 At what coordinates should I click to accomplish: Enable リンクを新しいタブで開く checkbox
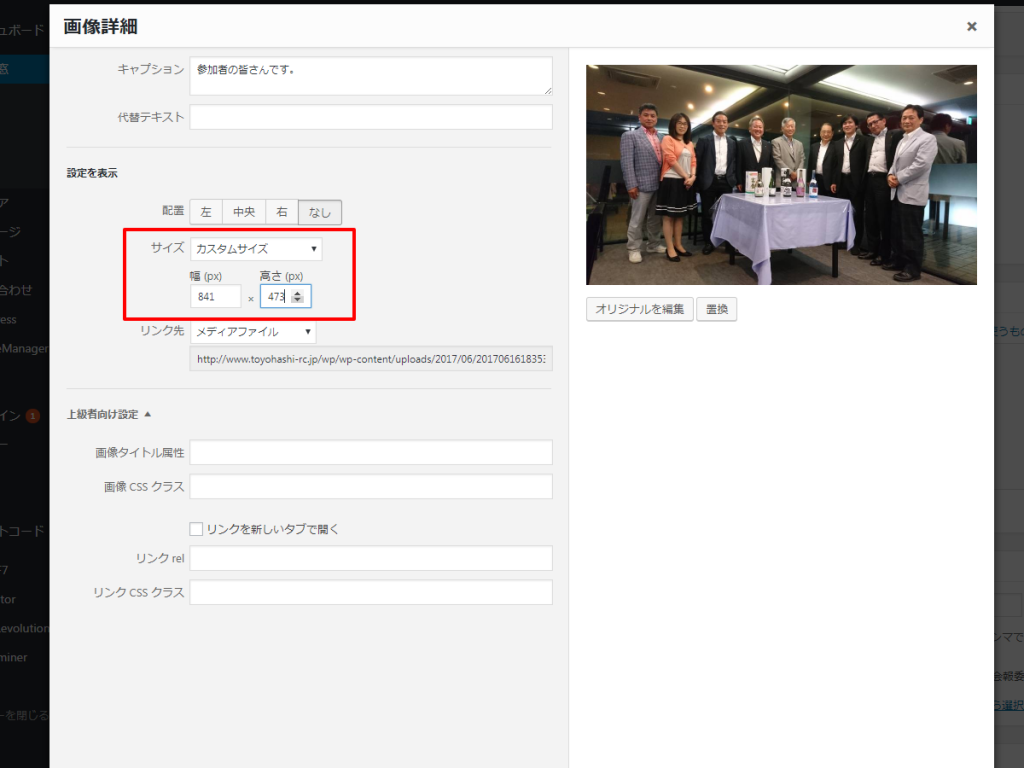196,529
